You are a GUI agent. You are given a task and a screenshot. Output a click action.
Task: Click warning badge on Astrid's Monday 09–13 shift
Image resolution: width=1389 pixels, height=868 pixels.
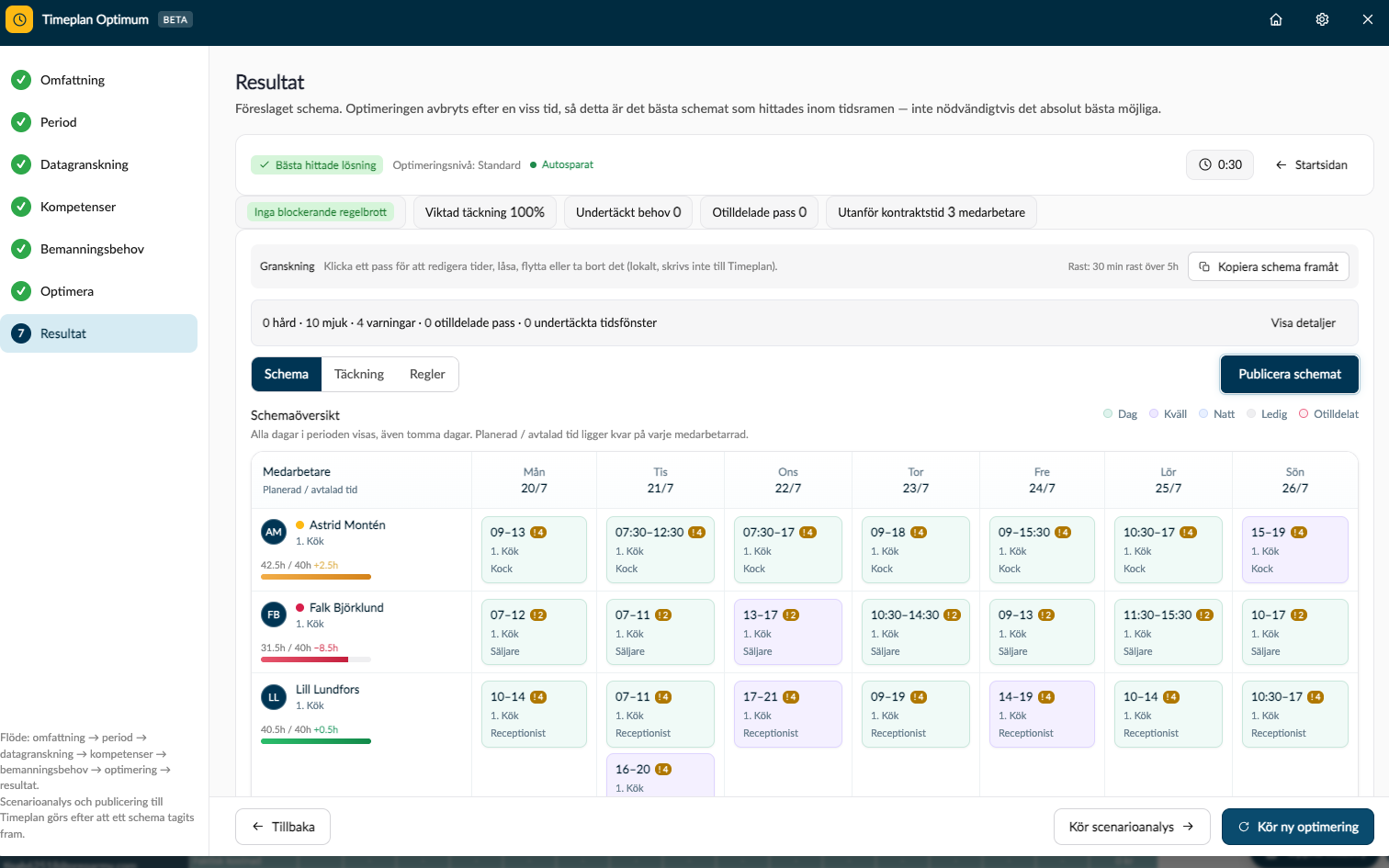(538, 532)
